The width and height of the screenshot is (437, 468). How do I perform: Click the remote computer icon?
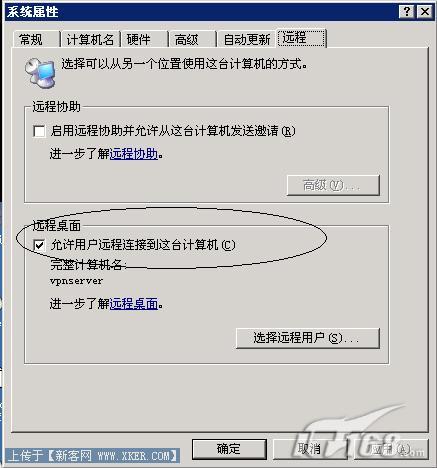pos(40,72)
